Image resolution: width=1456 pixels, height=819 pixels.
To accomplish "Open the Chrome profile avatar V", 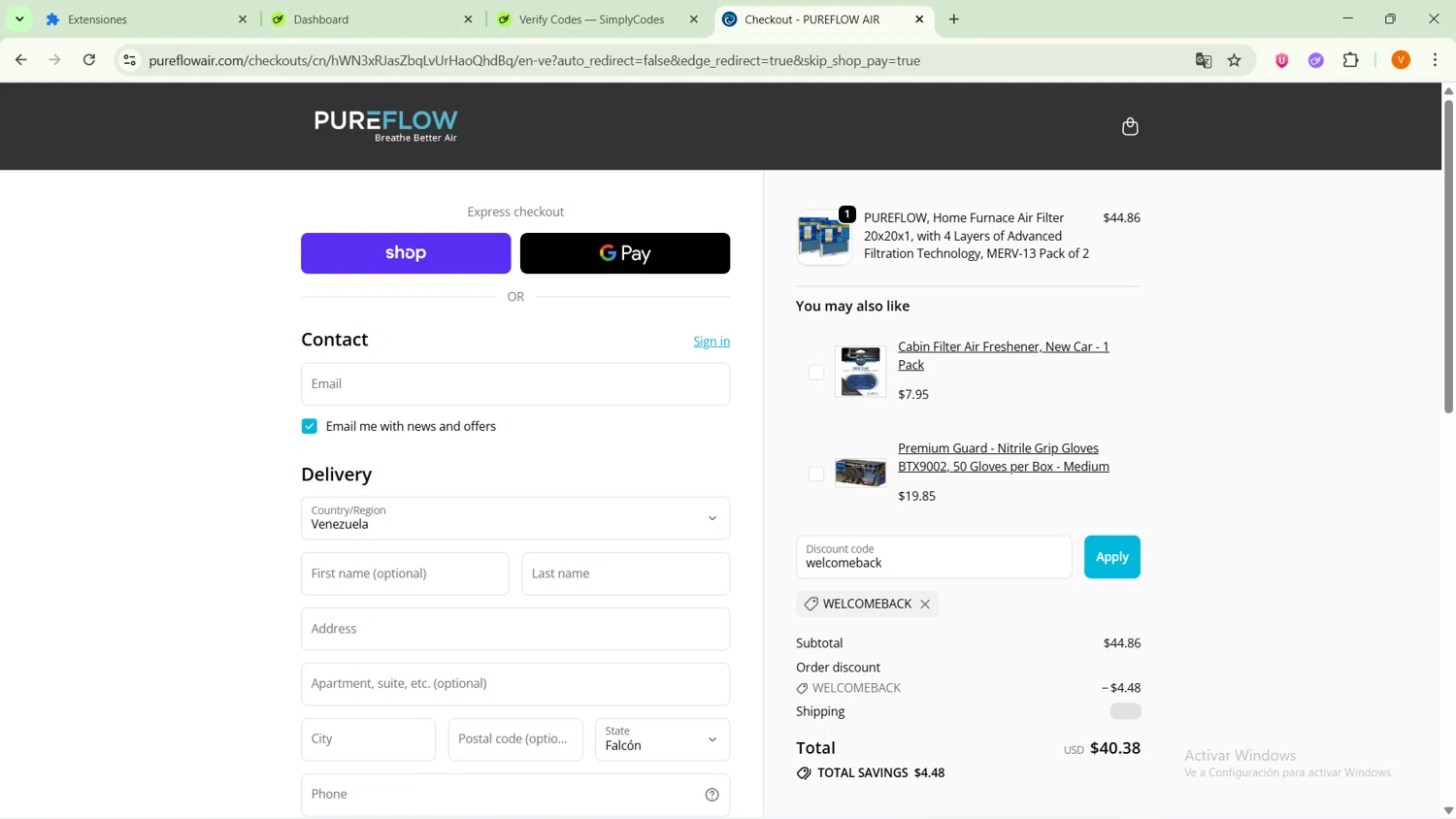I will pyautogui.click(x=1401, y=60).
